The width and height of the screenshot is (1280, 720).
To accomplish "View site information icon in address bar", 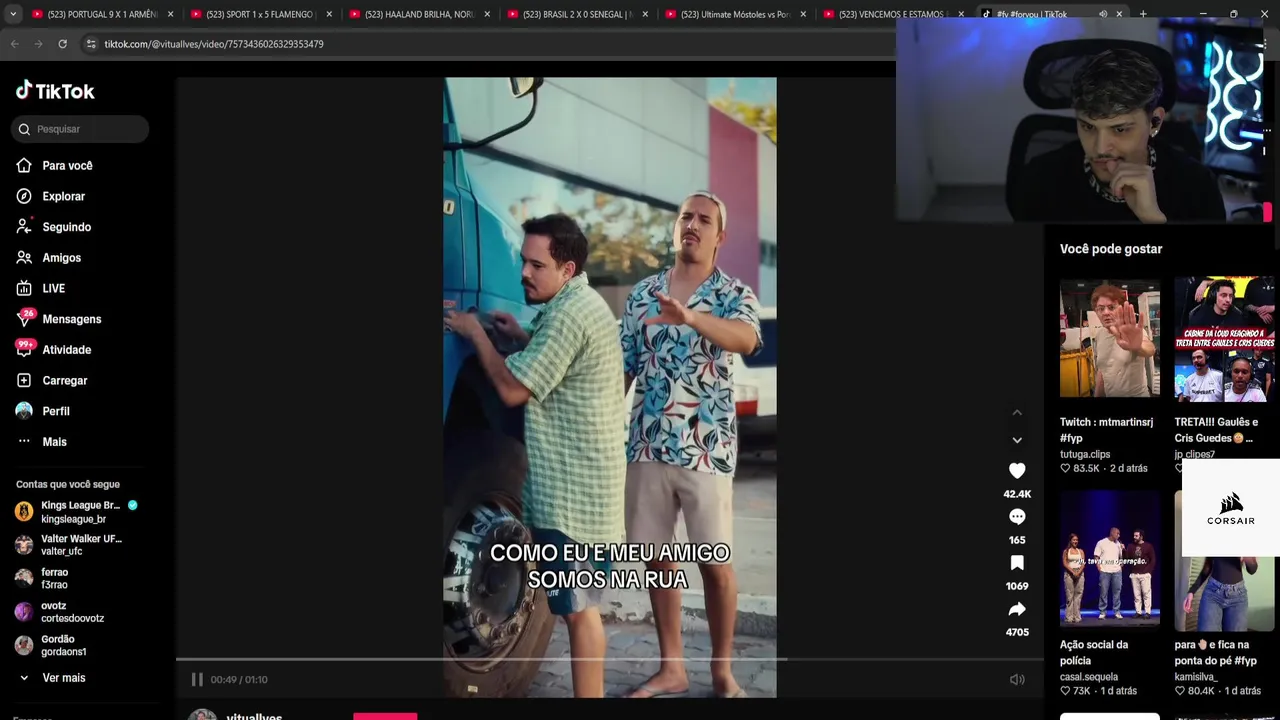I will (91, 44).
